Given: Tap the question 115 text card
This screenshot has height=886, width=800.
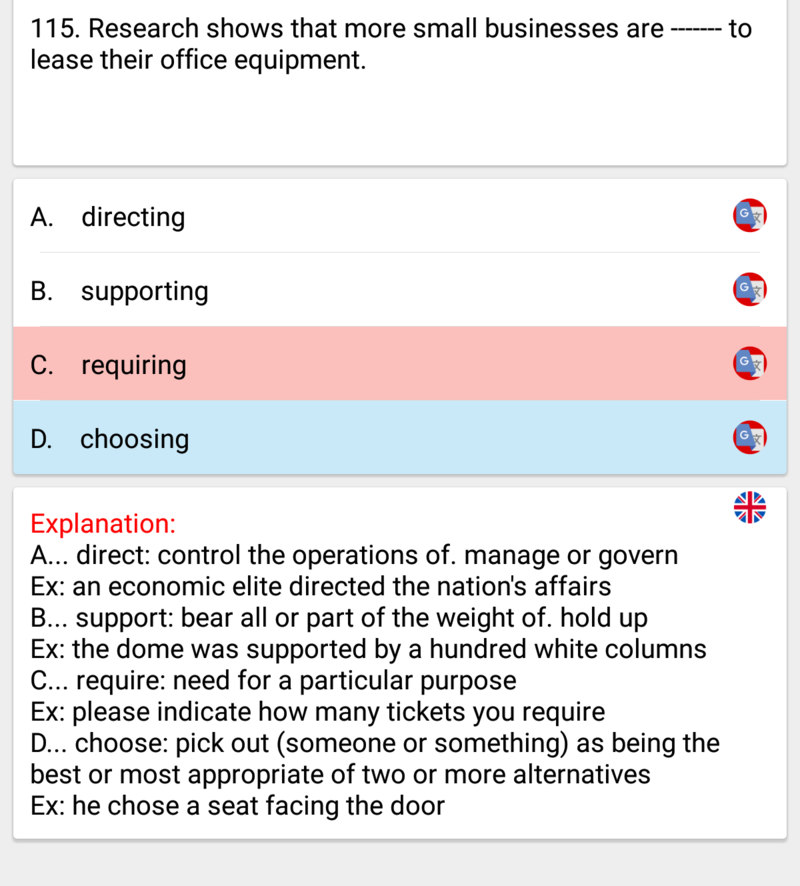Looking at the screenshot, I should 400,82.
